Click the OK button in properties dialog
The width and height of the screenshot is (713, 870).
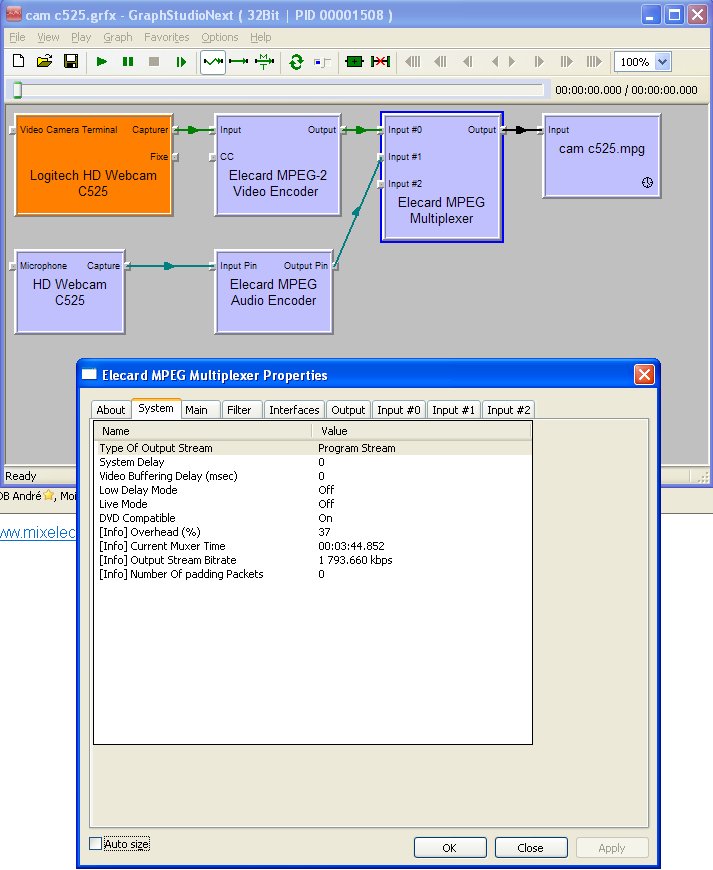(450, 848)
